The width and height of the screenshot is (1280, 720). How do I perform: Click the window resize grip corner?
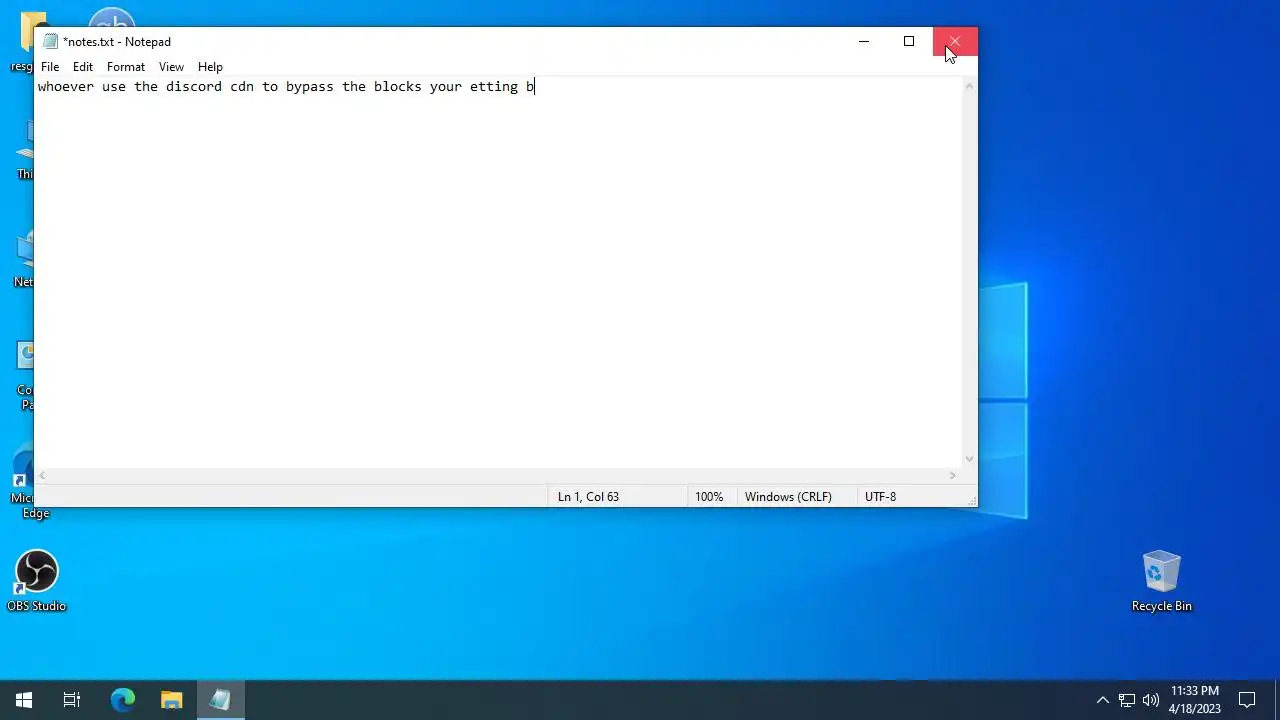(970, 499)
